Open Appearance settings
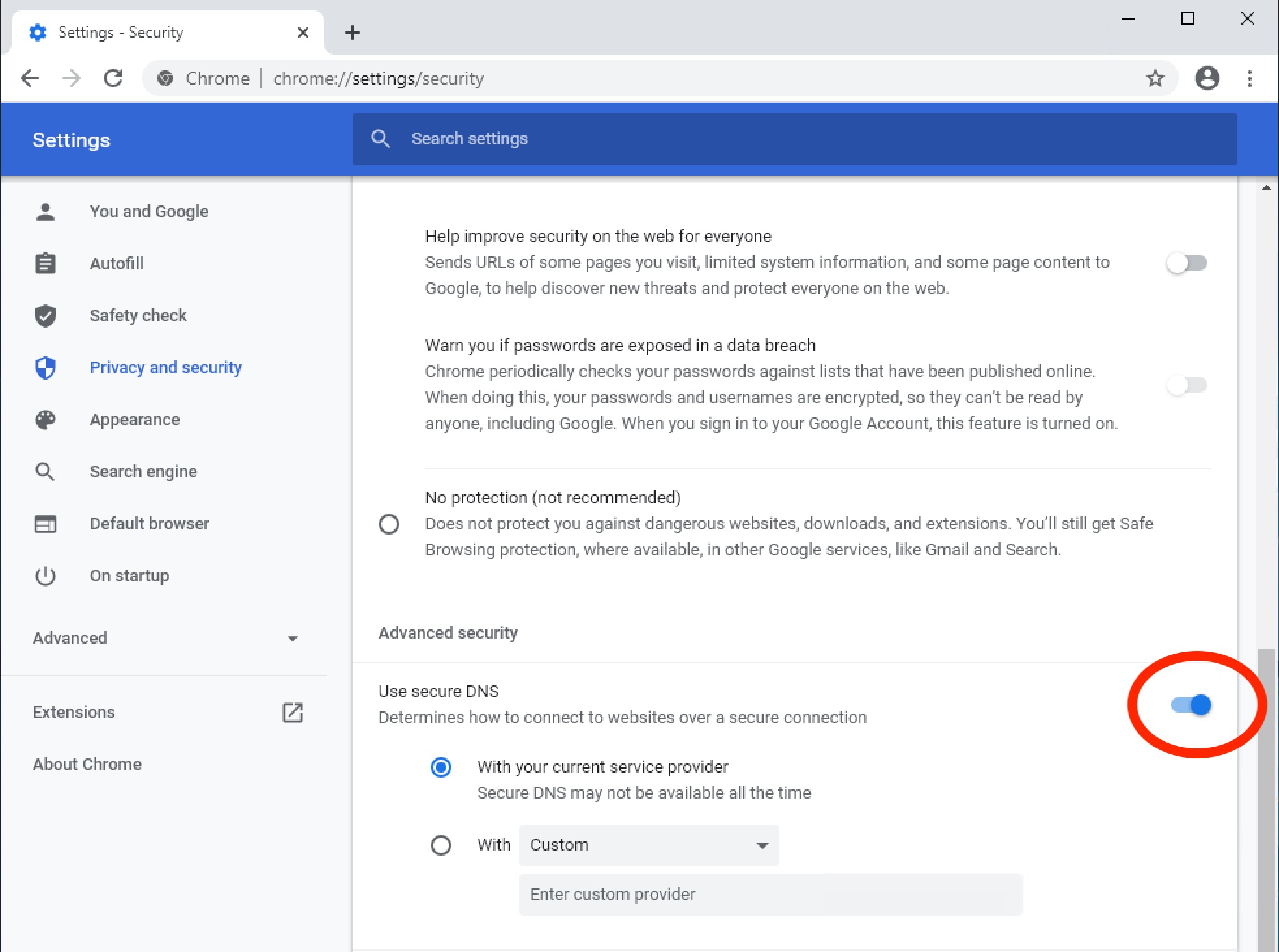This screenshot has width=1279, height=952. [x=135, y=419]
